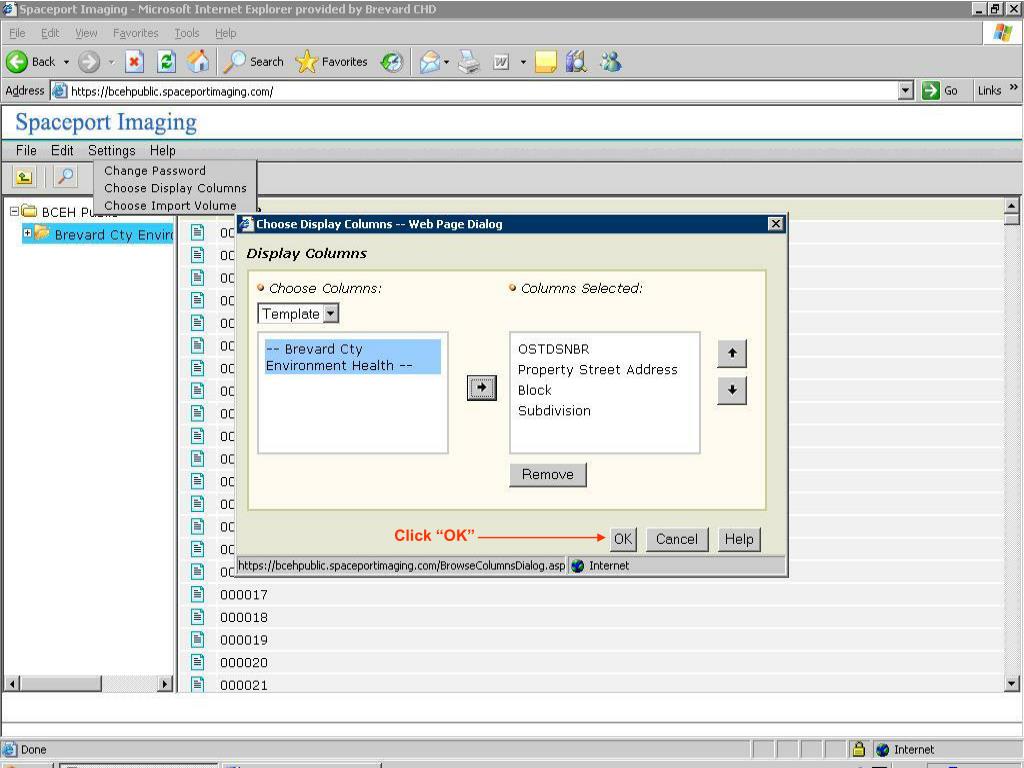The height and width of the screenshot is (768, 1024).
Task: Collapse the BCEH Public tree node
Action: coord(14,212)
